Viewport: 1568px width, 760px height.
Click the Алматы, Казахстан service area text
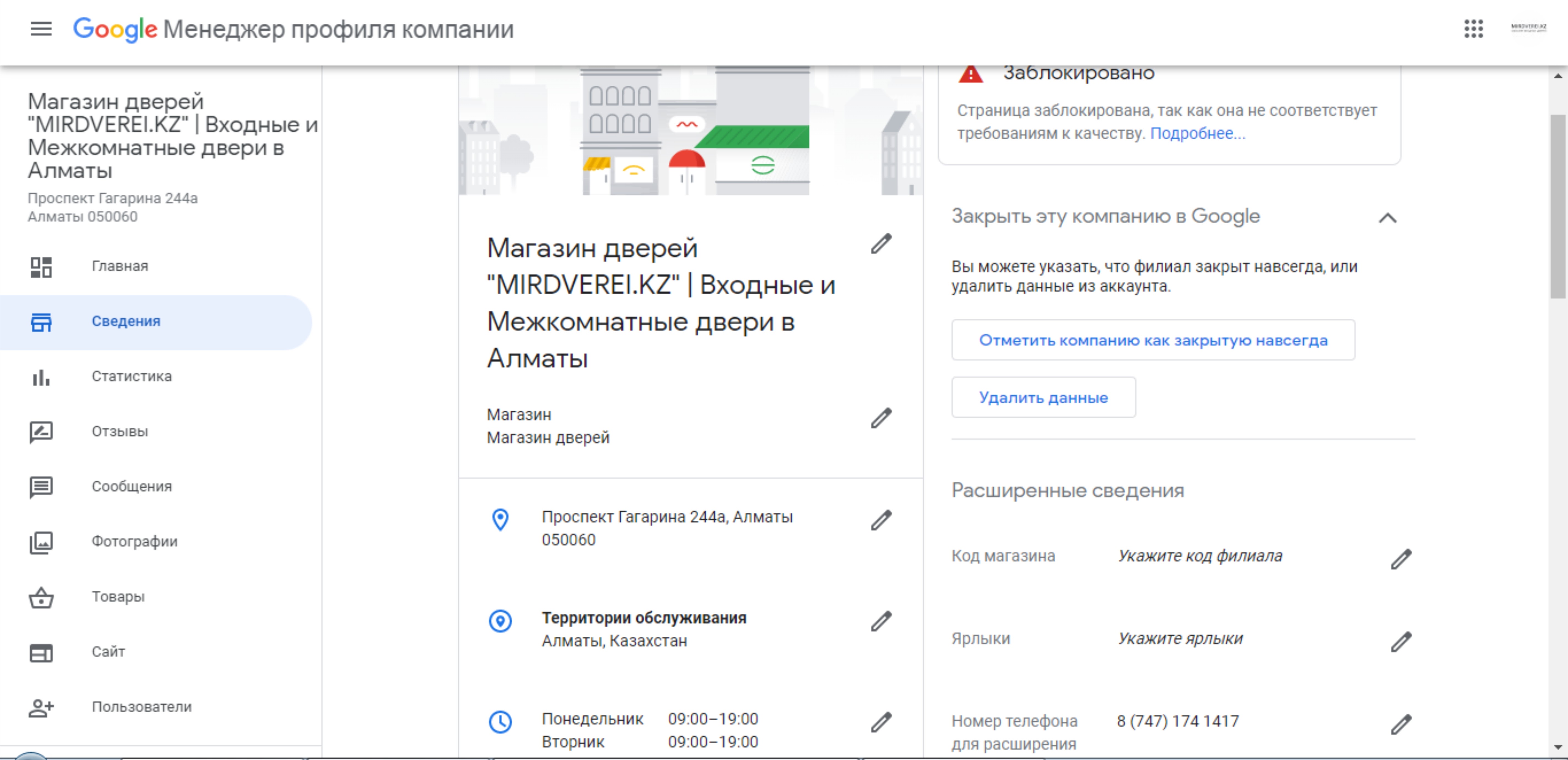(x=614, y=641)
